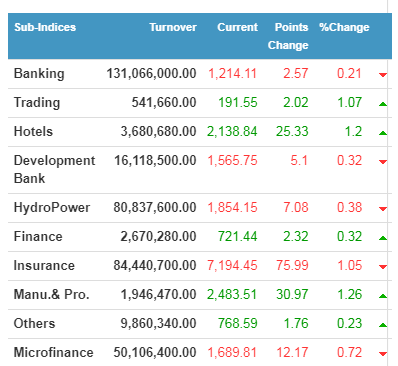Screen dimensions: 398x366
Task: Click Hotels current value 2,138.84
Action: (232, 132)
